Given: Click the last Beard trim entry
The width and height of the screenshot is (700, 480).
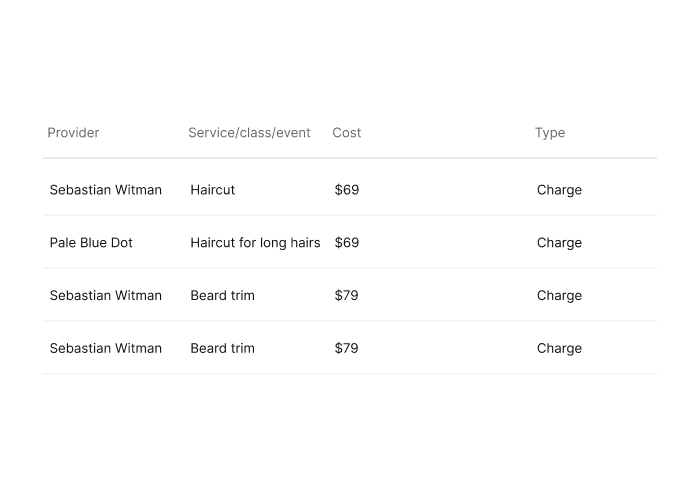Looking at the screenshot, I should tap(222, 348).
